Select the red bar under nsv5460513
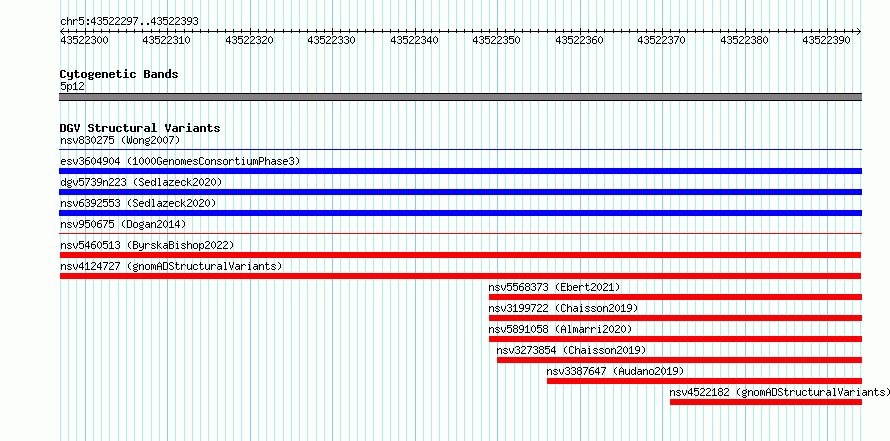The height and width of the screenshot is (441, 890). click(x=460, y=255)
